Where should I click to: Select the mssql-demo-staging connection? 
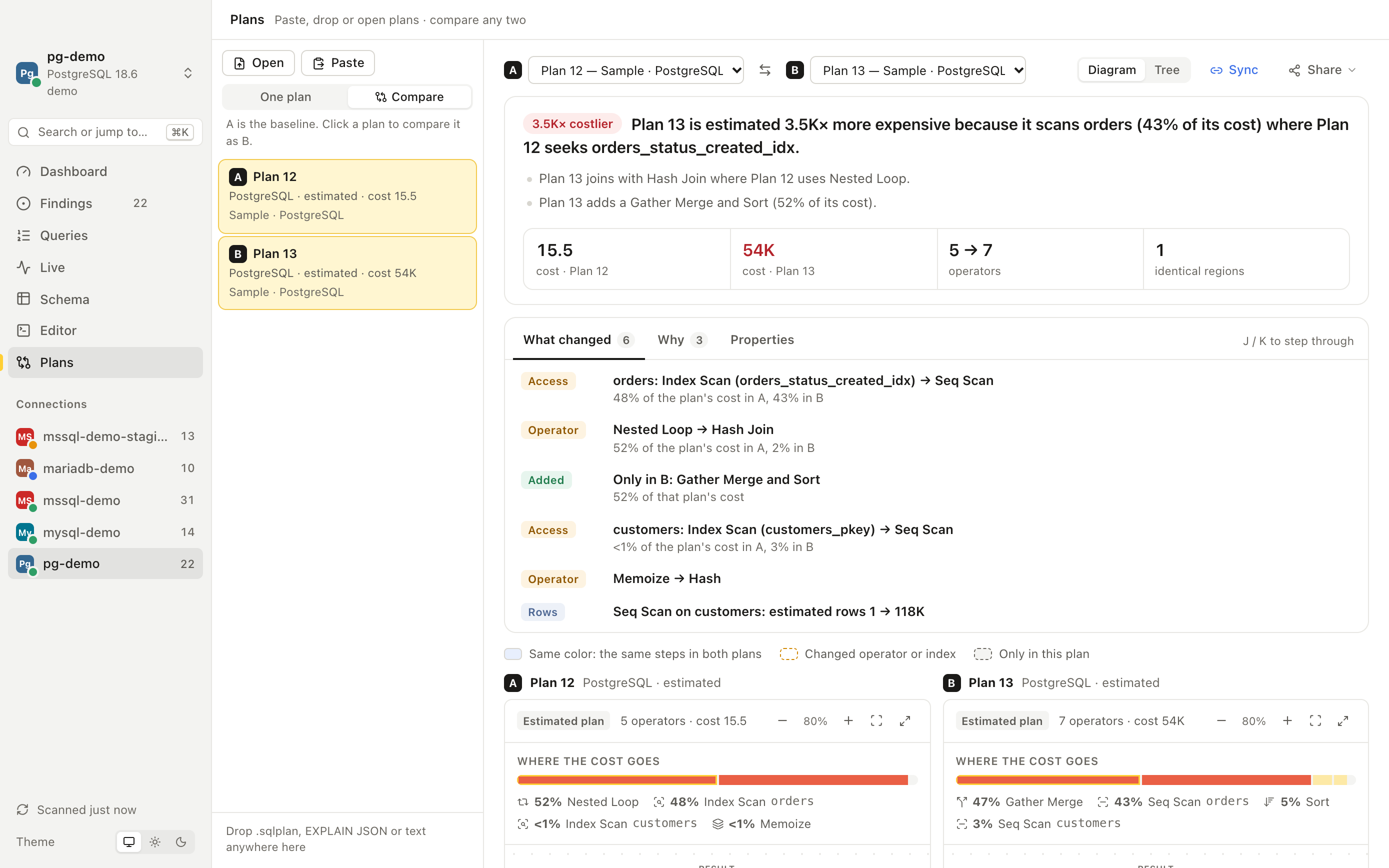pos(105,436)
